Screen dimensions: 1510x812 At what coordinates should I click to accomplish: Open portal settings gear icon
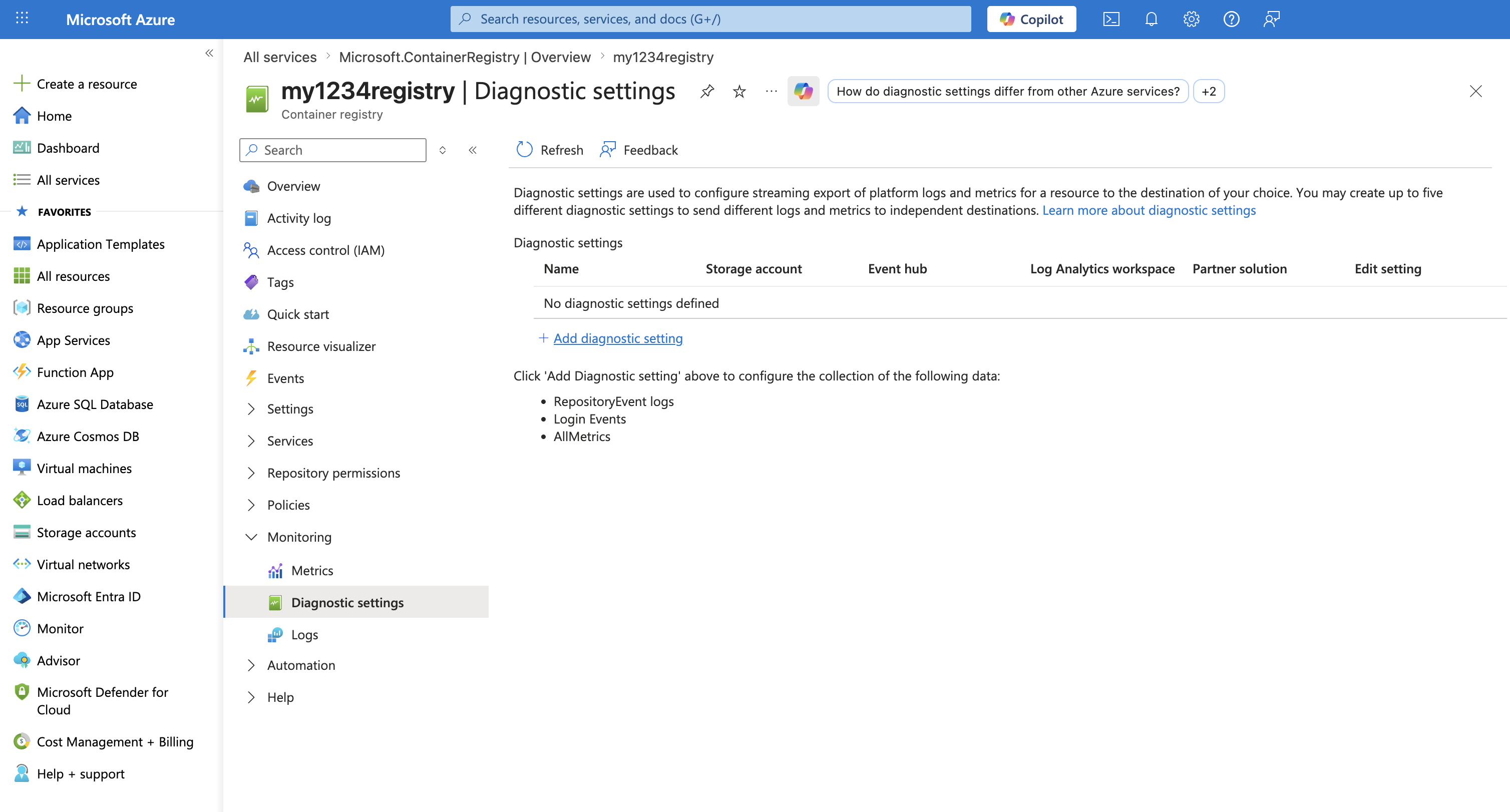point(1191,20)
